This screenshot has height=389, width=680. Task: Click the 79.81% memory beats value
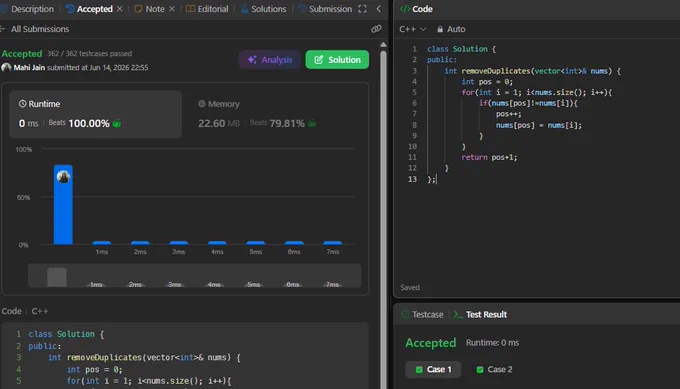287,124
